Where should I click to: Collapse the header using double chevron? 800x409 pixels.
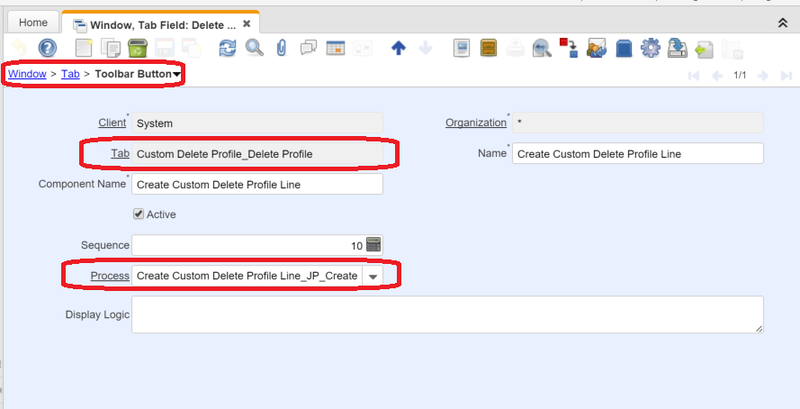tap(781, 21)
